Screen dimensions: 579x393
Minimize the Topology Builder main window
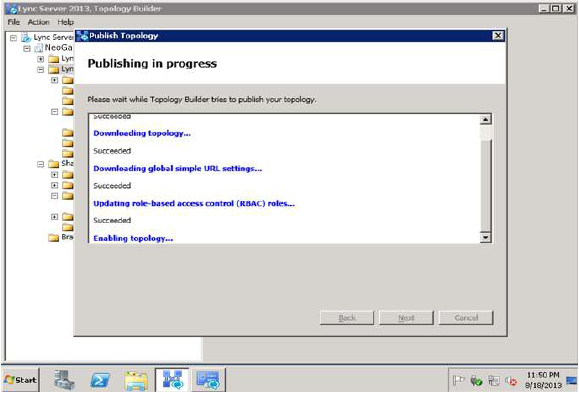click(543, 8)
